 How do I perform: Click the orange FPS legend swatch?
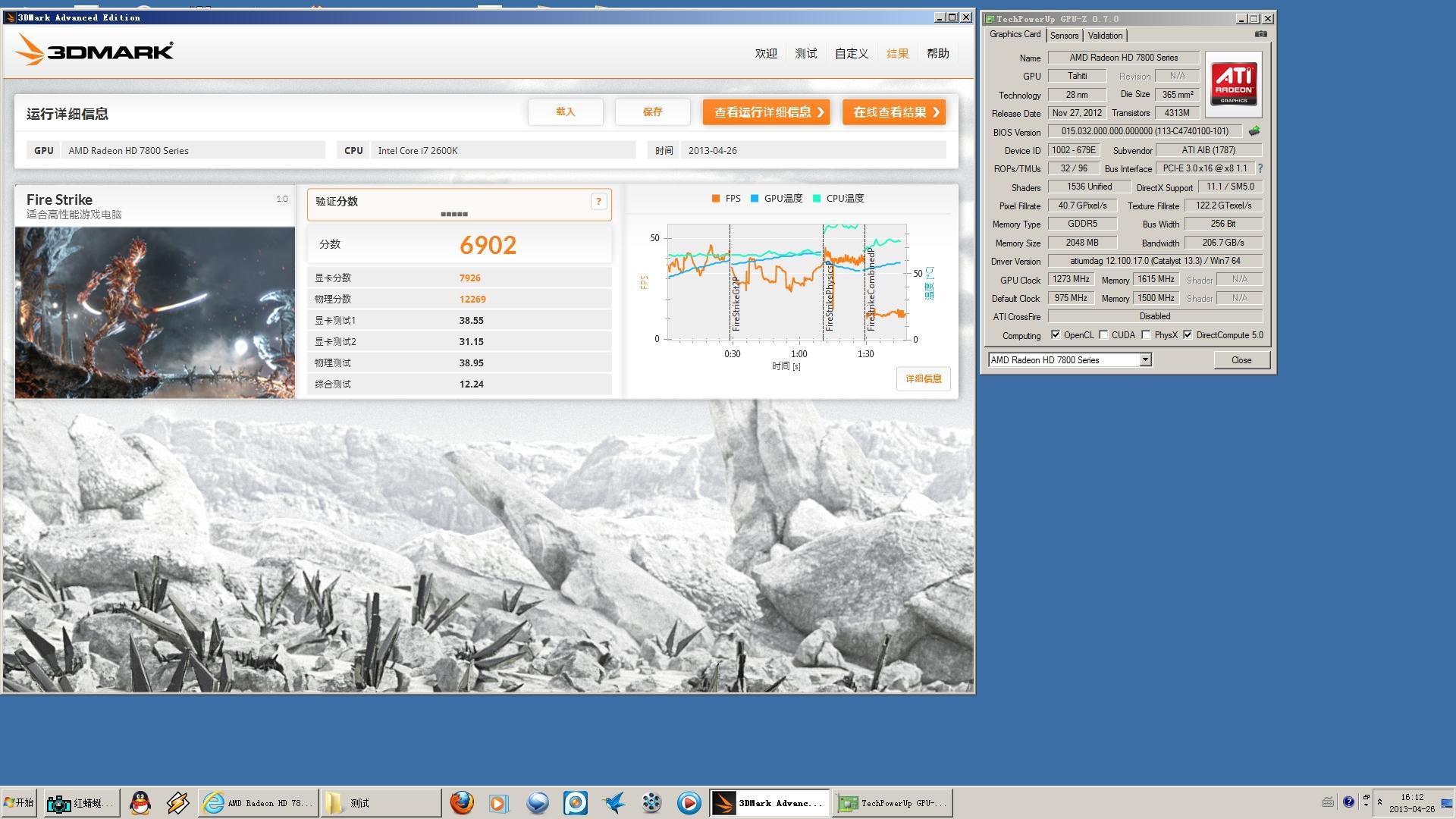(716, 199)
